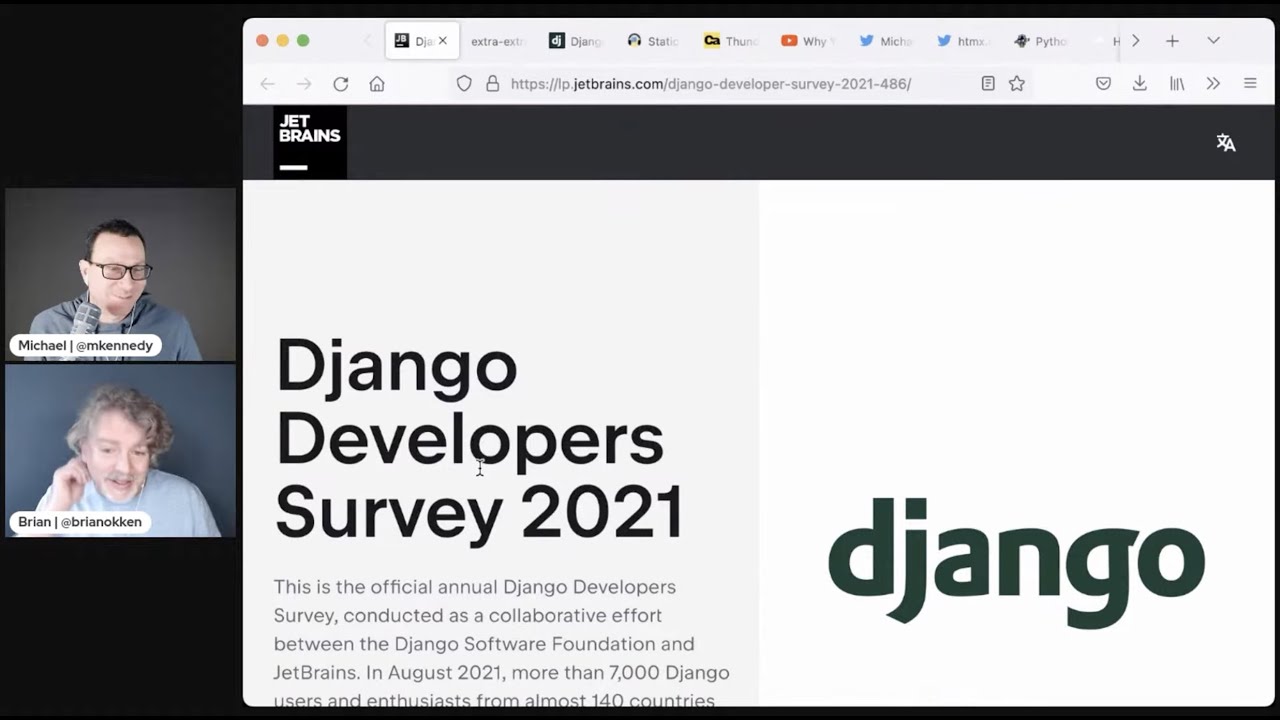Open the tracking protection shield icon
Screen dimensions: 1280x720
[x=464, y=84]
